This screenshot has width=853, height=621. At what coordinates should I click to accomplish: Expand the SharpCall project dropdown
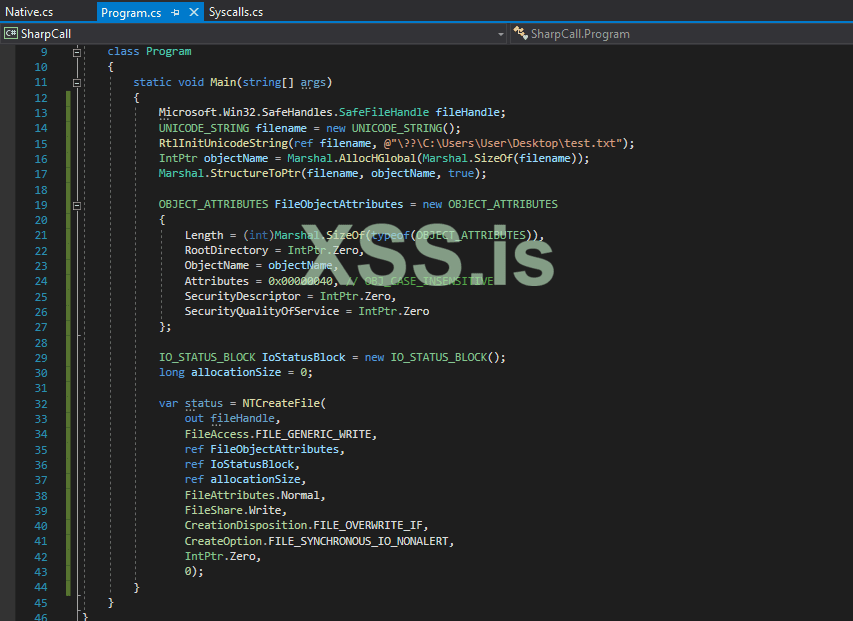[501, 34]
